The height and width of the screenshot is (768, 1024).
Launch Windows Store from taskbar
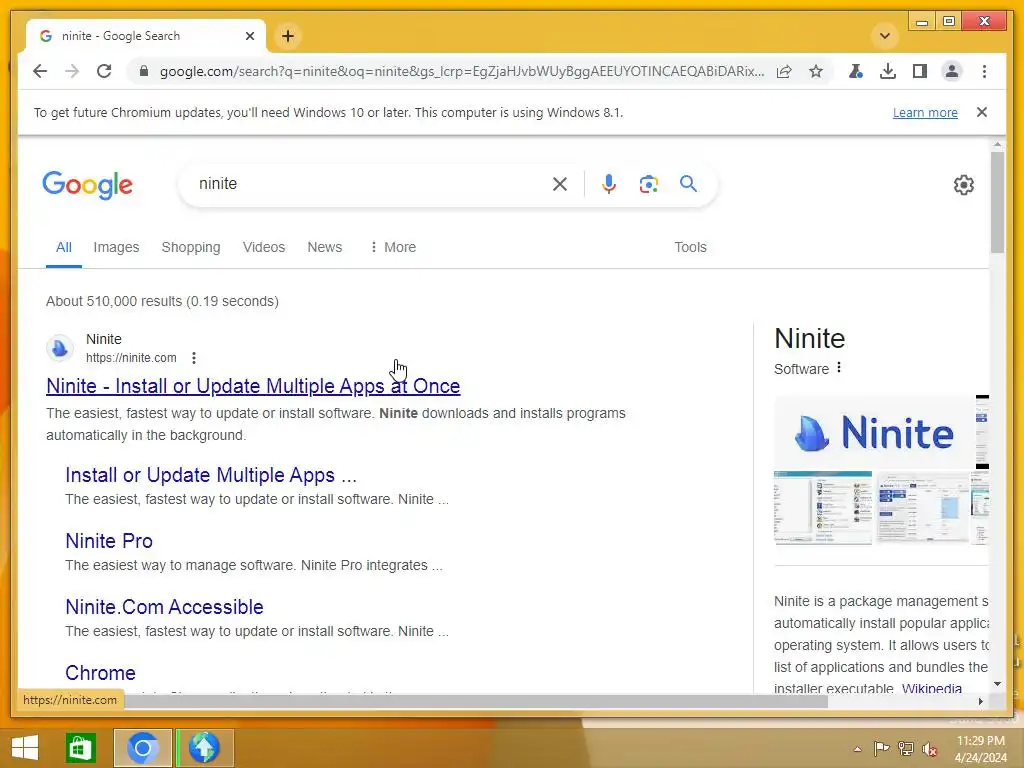coord(80,748)
